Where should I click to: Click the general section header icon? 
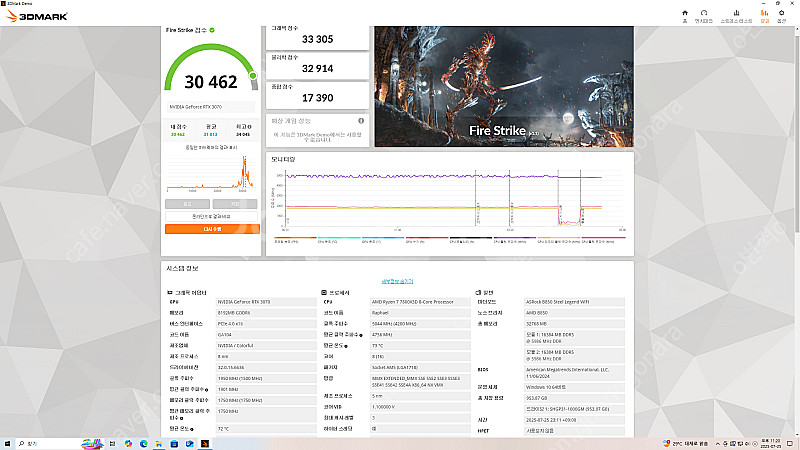(x=478, y=293)
